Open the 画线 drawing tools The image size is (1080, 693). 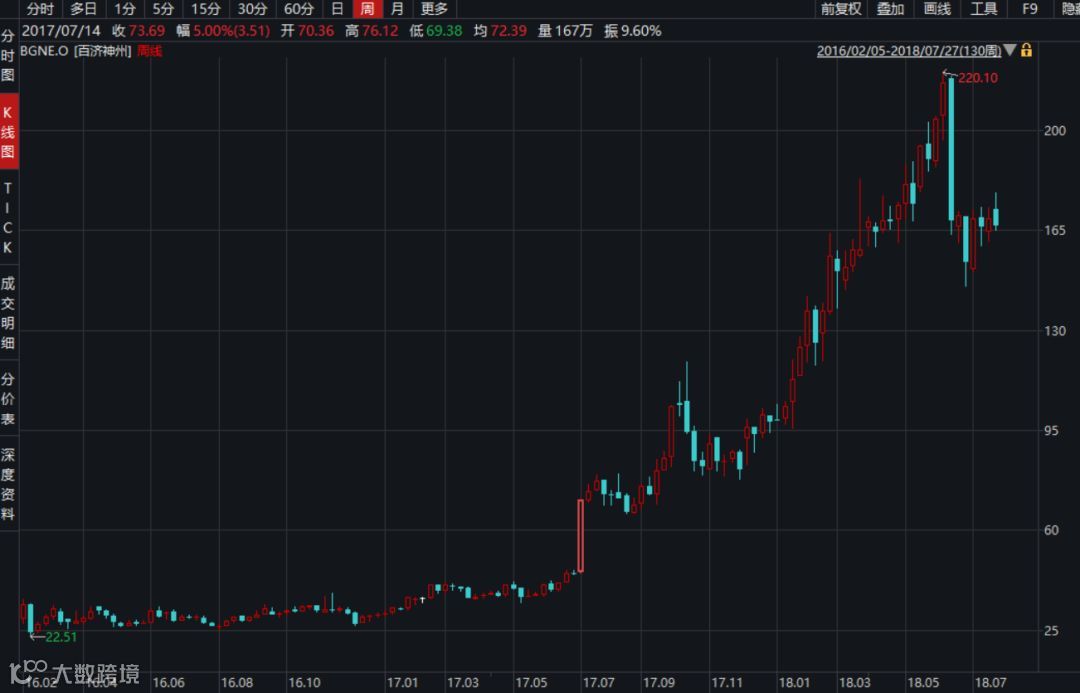click(x=937, y=9)
